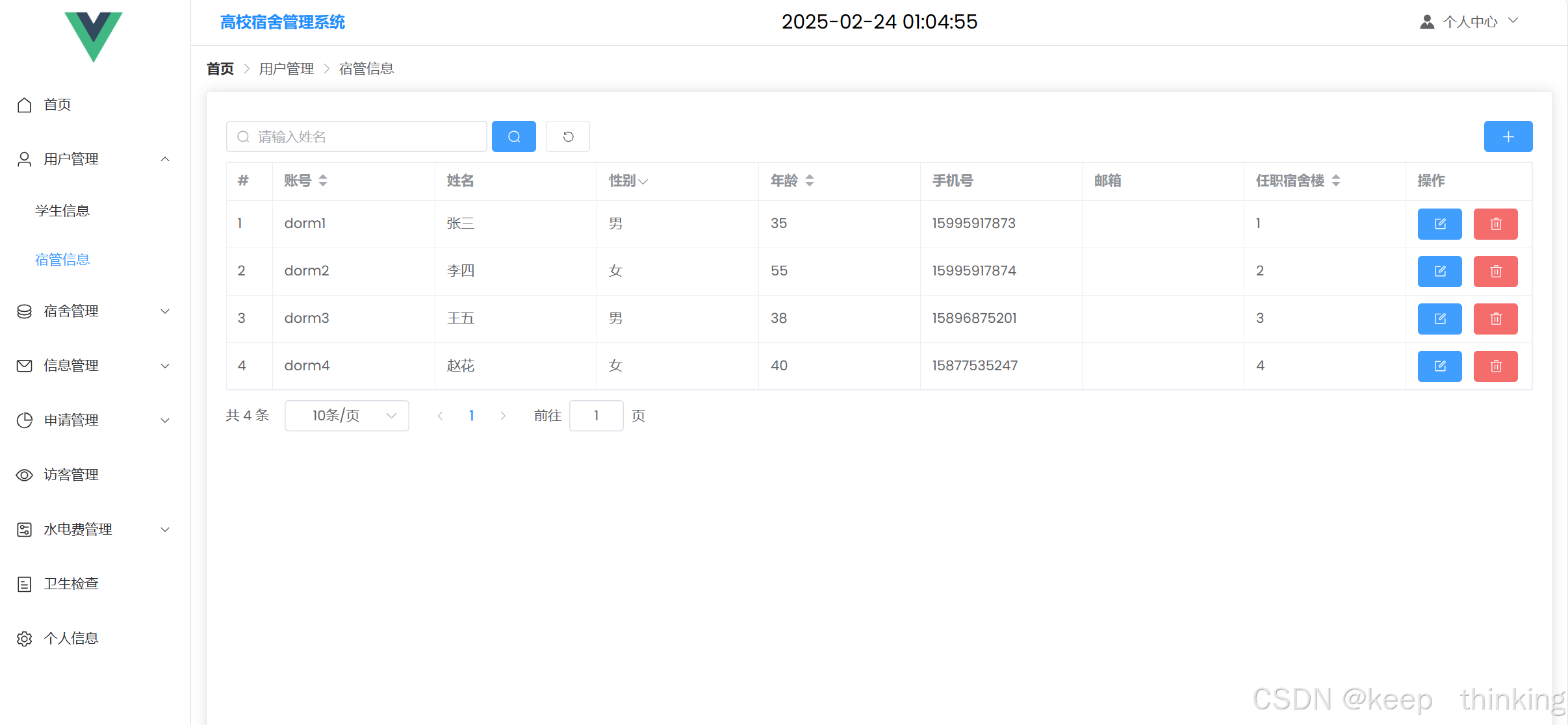
Task: Delete the dorm3 row record
Action: 1495,319
